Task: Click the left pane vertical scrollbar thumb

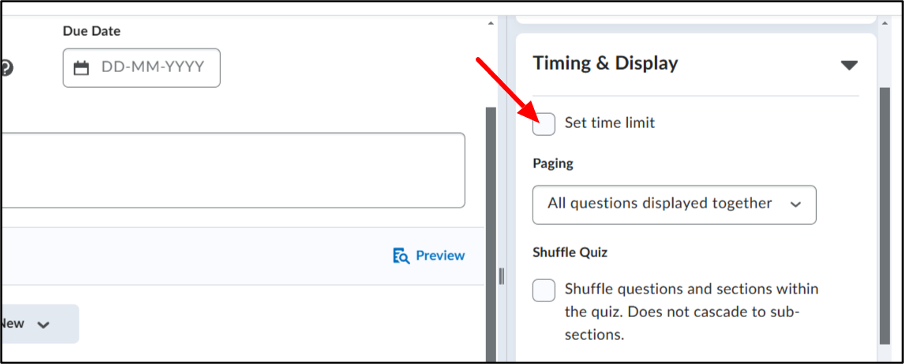Action: [x=491, y=234]
